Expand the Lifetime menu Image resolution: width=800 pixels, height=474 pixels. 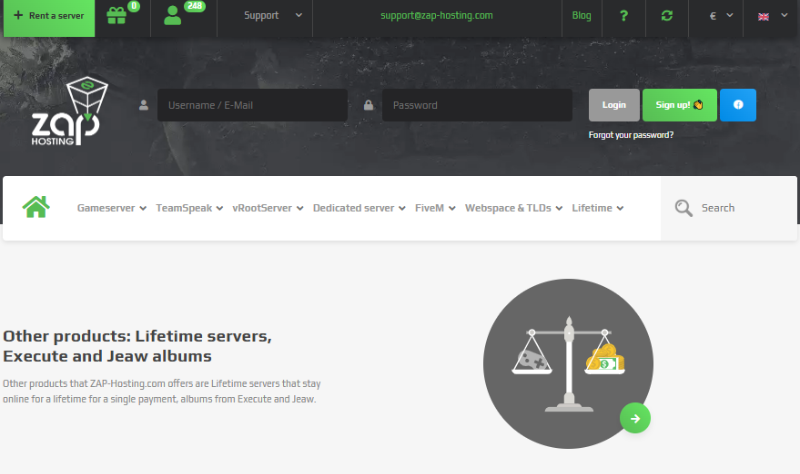597,208
